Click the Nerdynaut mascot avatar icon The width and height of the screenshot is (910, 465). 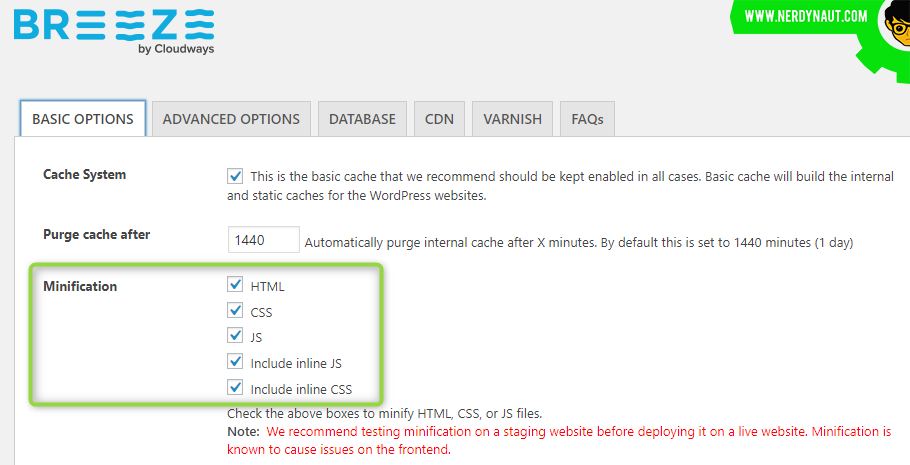pos(897,24)
